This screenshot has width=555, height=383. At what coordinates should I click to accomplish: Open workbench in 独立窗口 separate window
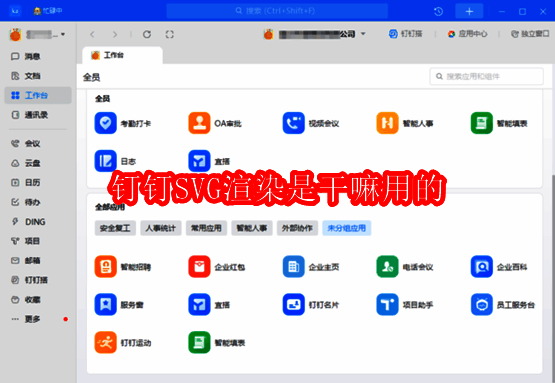[x=530, y=34]
